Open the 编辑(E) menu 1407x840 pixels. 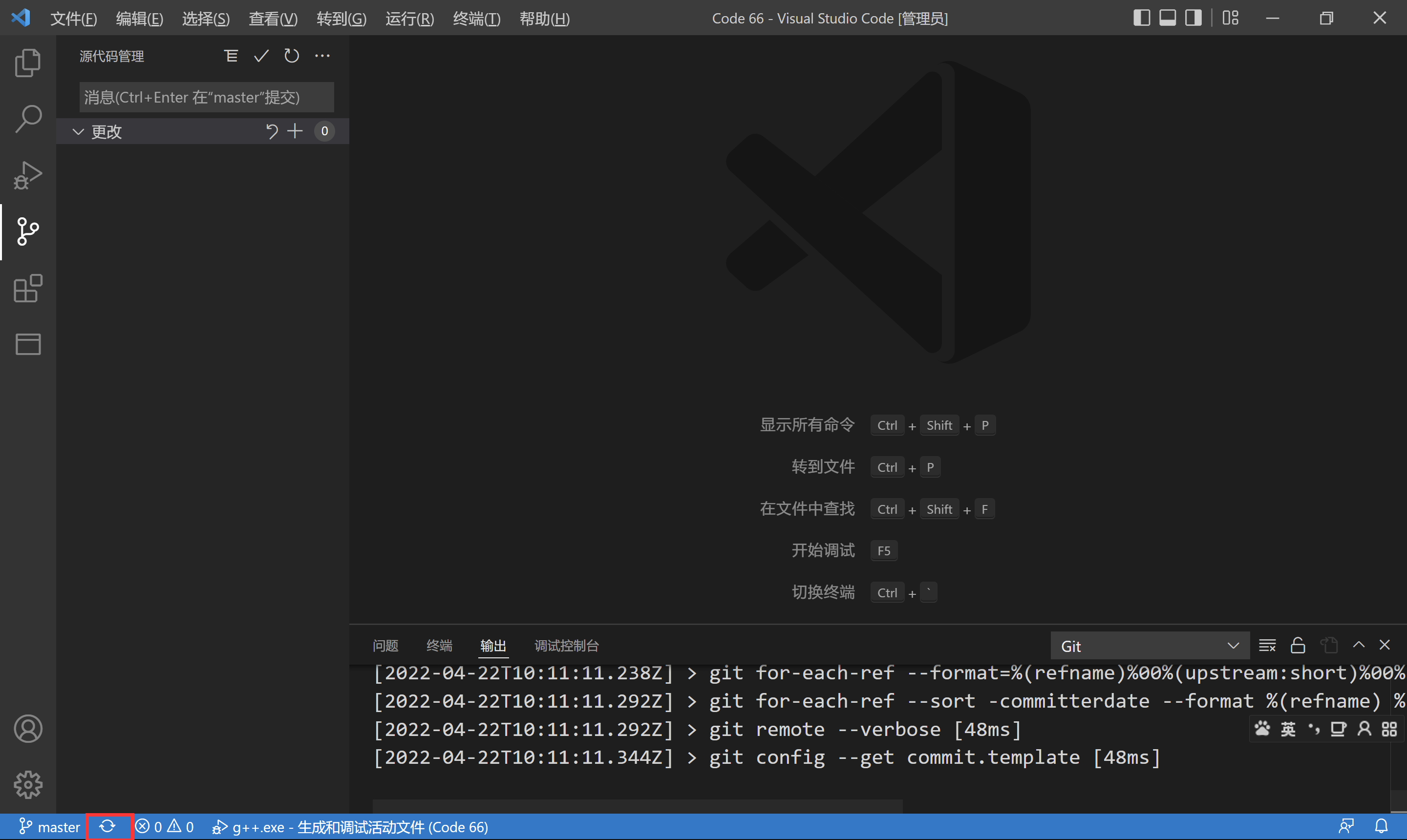pyautogui.click(x=139, y=19)
